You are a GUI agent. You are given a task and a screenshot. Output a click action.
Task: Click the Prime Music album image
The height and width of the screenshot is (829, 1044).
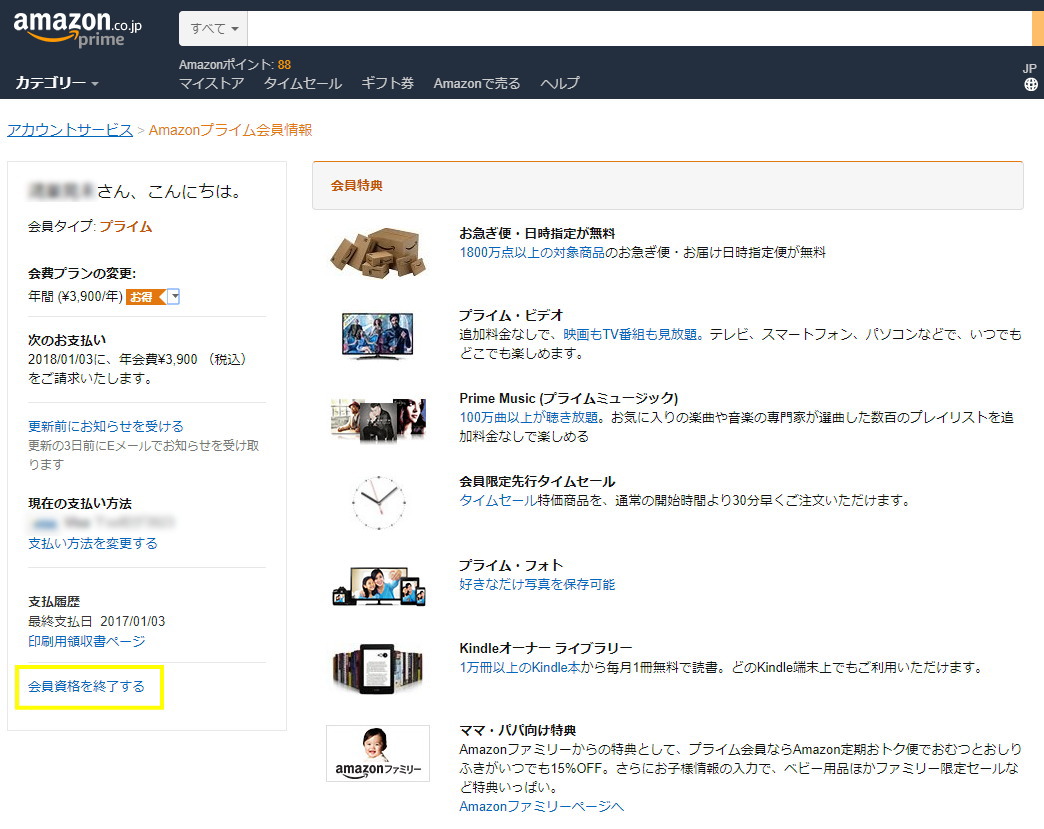click(x=378, y=418)
